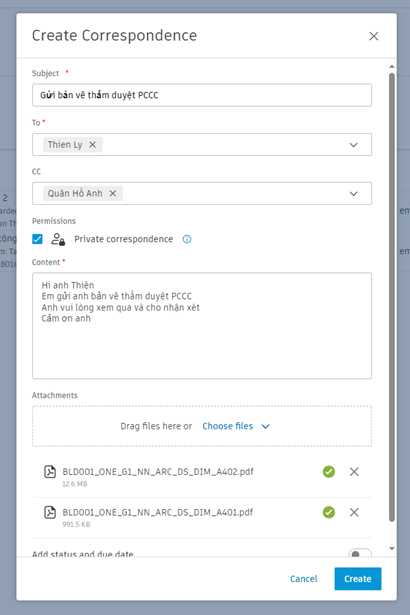The height and width of the screenshot is (615, 410).
Task: Click the dialog scroll down arrow
Action: [x=392, y=549]
